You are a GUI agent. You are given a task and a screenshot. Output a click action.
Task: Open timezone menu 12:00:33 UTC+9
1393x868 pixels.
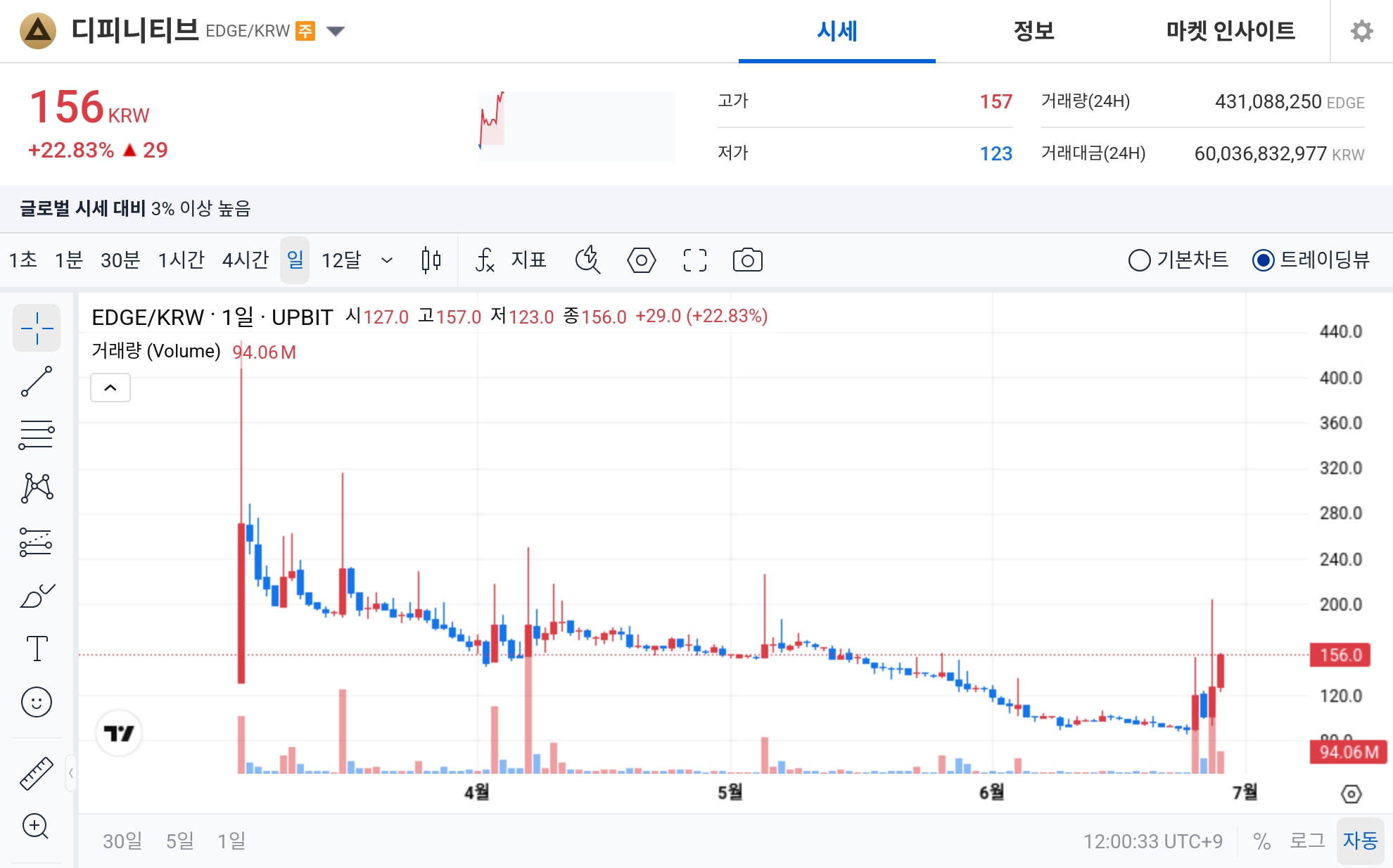pos(1152,841)
